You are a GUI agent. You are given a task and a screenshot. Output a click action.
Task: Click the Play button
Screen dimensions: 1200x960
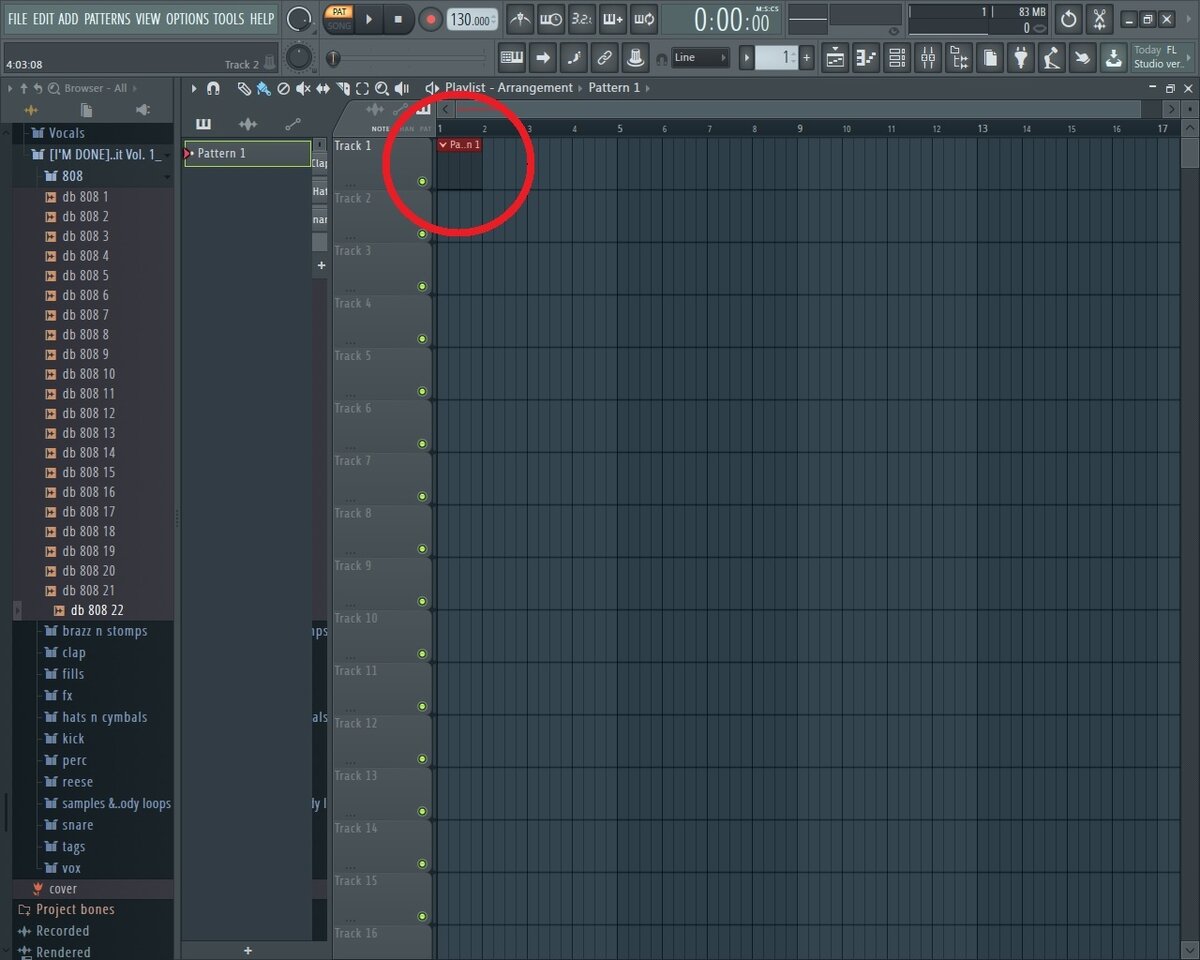[369, 19]
